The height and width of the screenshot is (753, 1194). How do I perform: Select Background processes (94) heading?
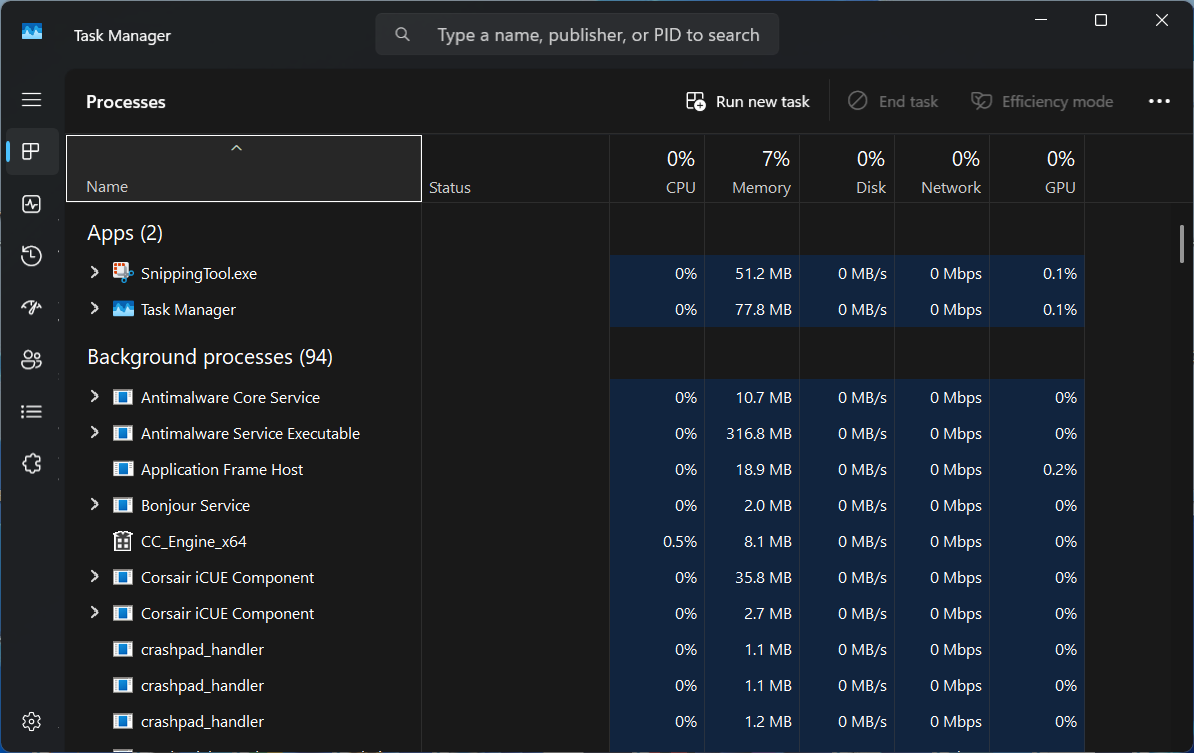[209, 357]
